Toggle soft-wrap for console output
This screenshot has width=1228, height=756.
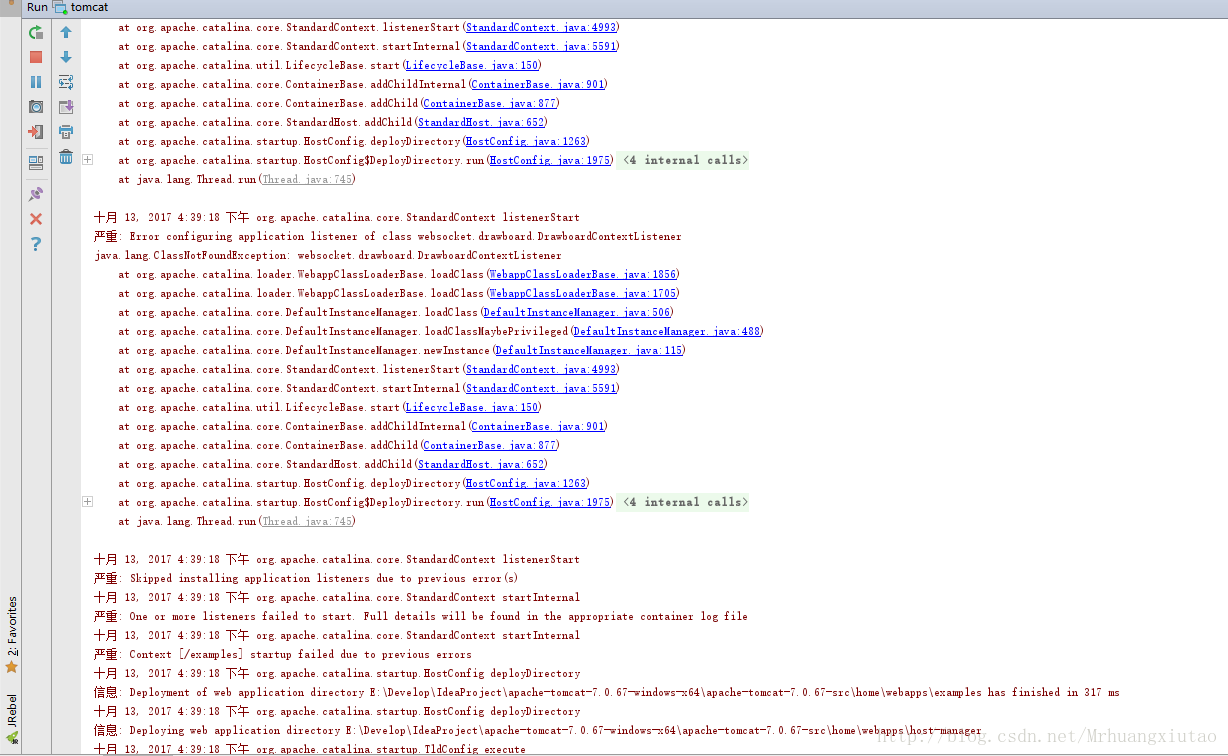[66, 83]
